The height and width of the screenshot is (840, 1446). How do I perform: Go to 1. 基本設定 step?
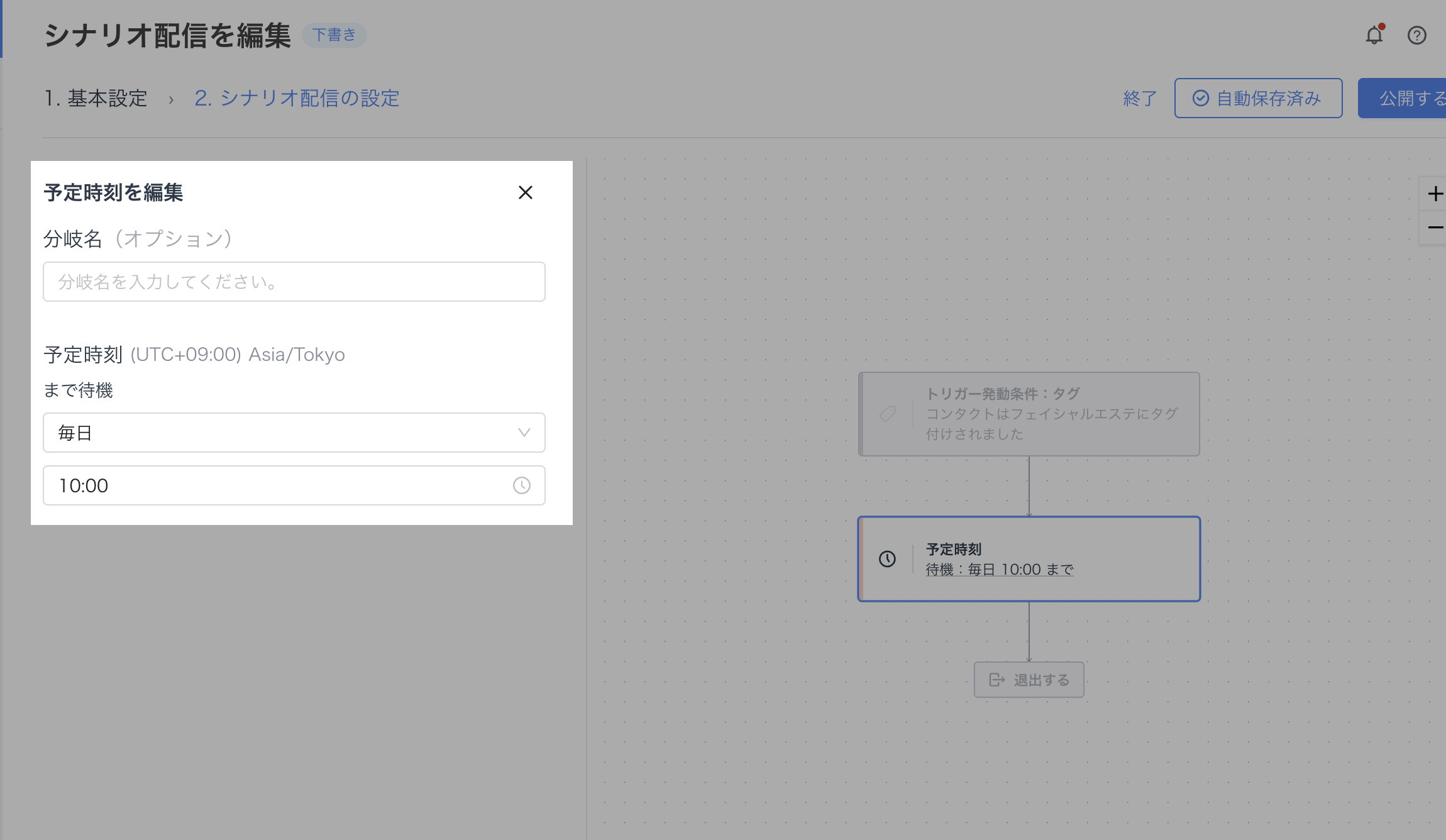(x=96, y=98)
